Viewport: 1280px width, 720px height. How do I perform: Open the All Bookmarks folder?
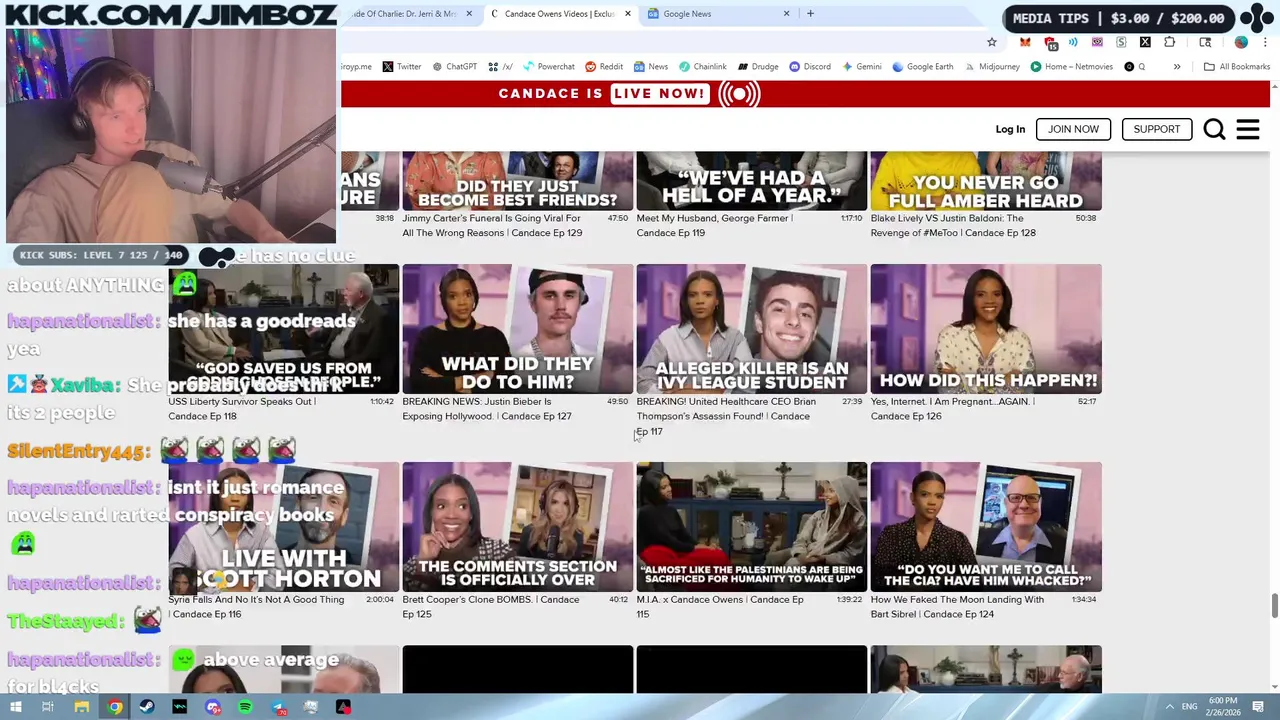(x=1237, y=67)
